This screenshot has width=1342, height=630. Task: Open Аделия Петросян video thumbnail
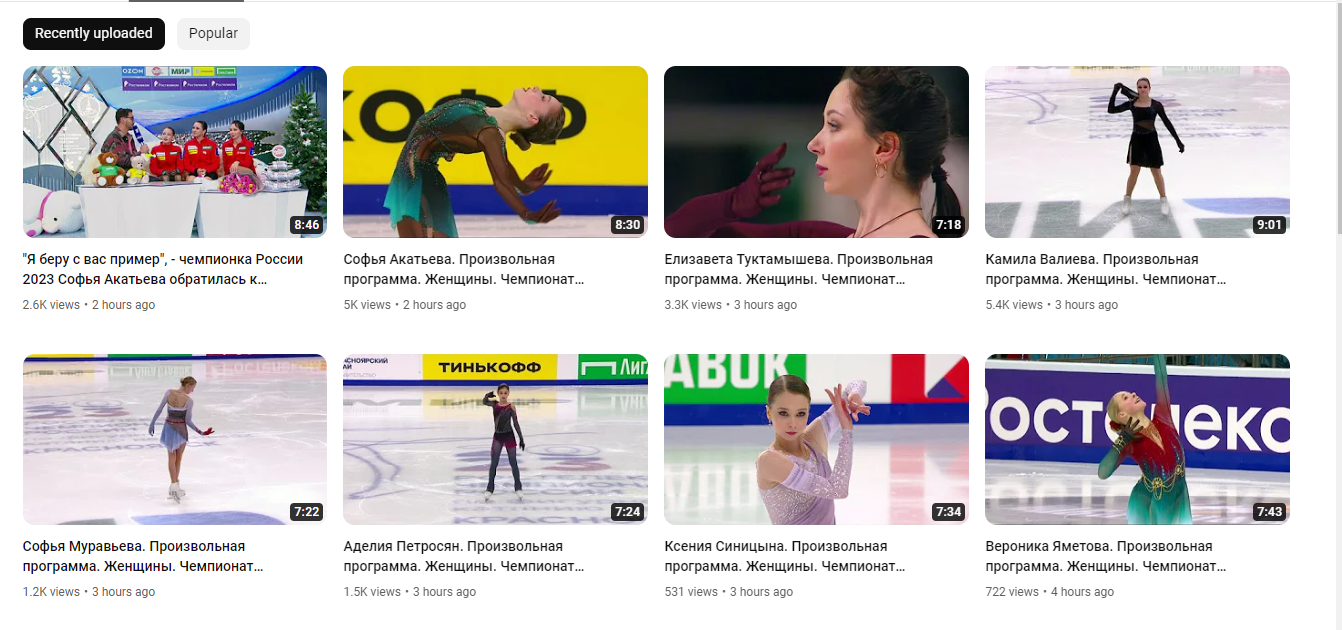pos(495,439)
